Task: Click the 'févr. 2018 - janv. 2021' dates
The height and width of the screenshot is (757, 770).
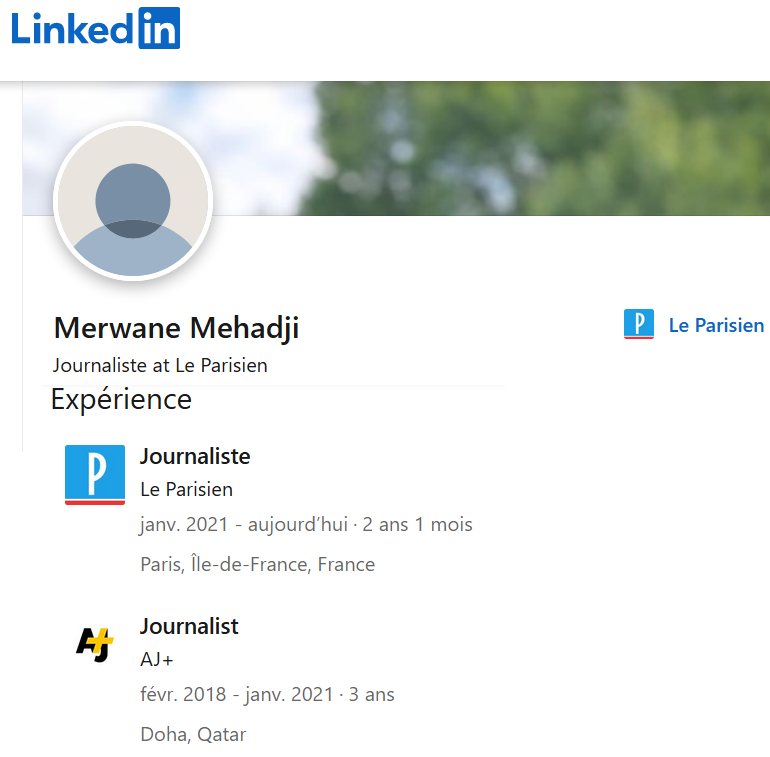Action: 236,694
